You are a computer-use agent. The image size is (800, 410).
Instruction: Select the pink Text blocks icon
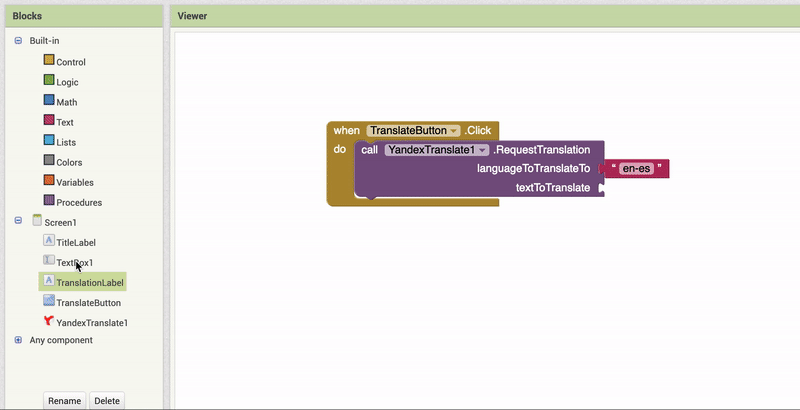coord(49,120)
